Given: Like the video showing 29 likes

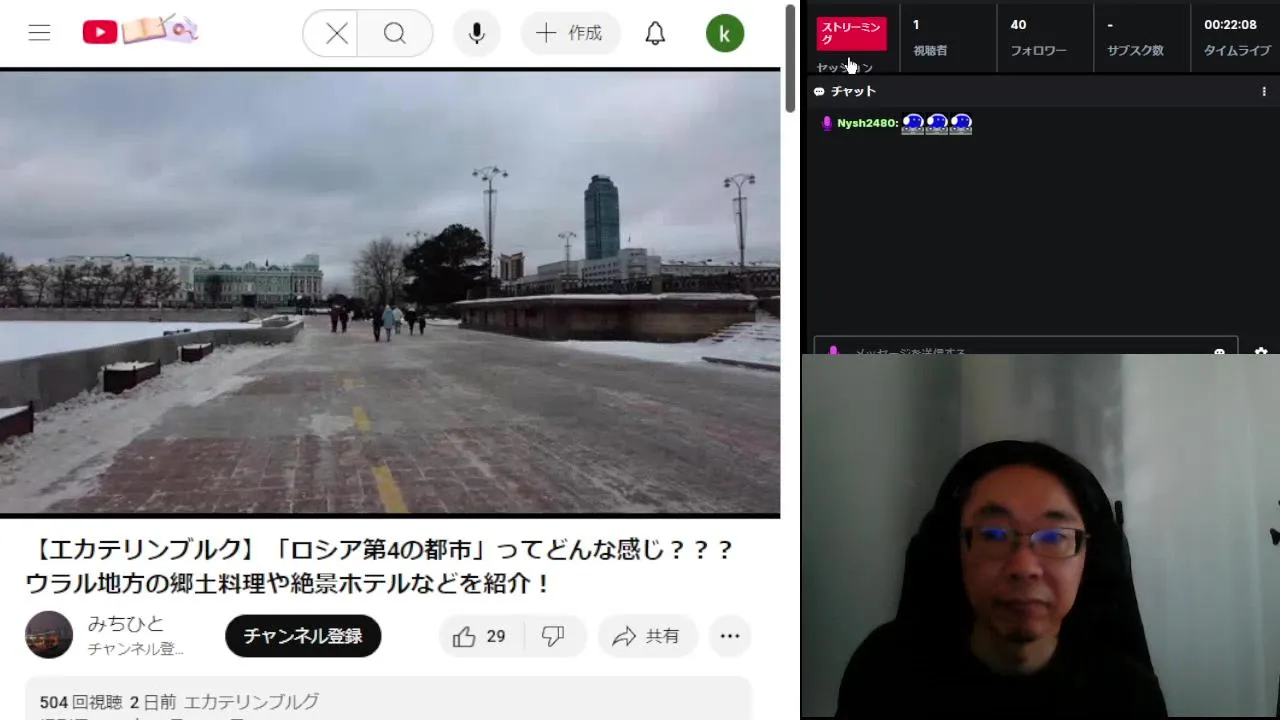Looking at the screenshot, I should (x=480, y=636).
